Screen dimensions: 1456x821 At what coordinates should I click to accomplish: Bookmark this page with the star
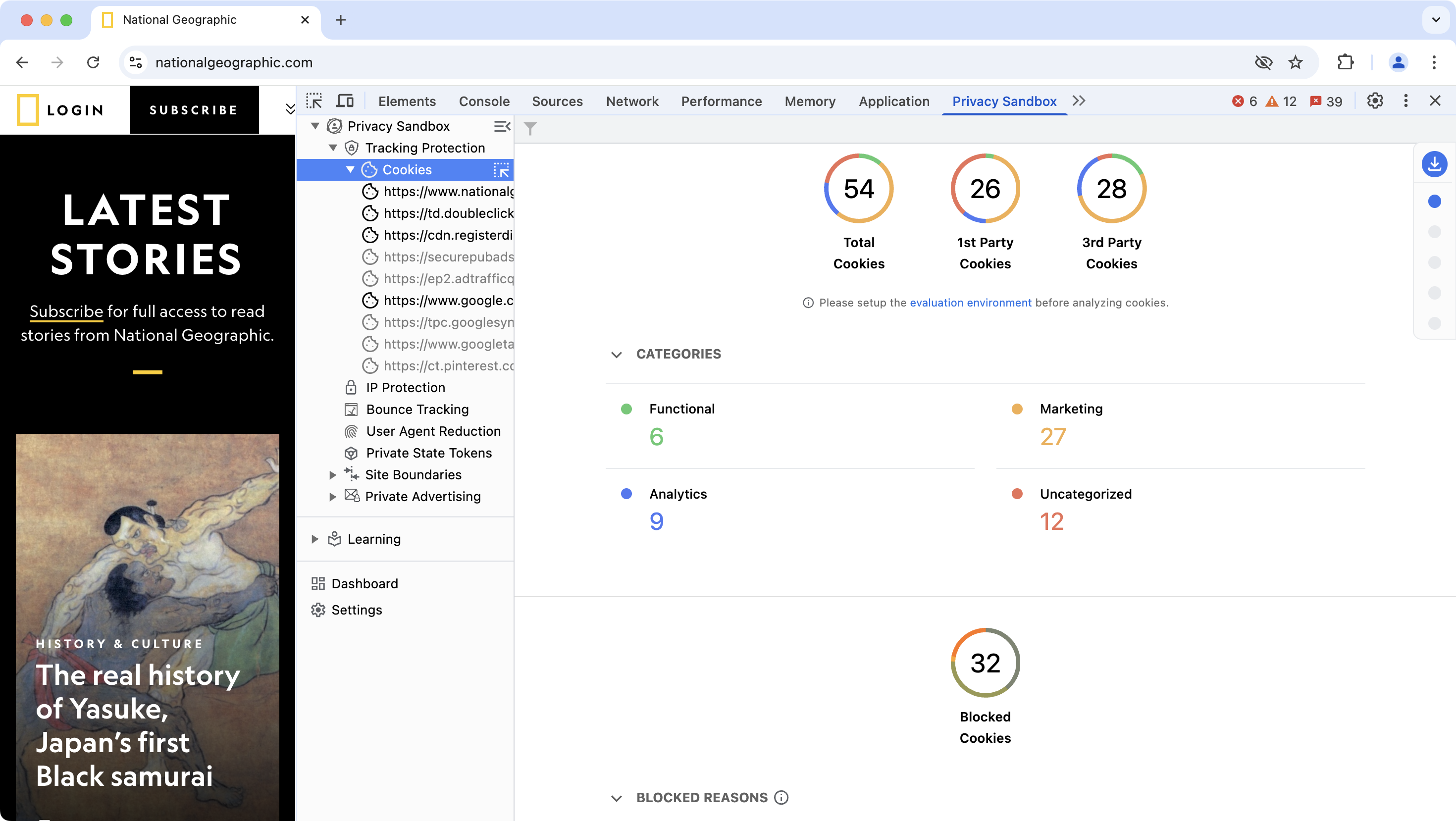pos(1296,62)
